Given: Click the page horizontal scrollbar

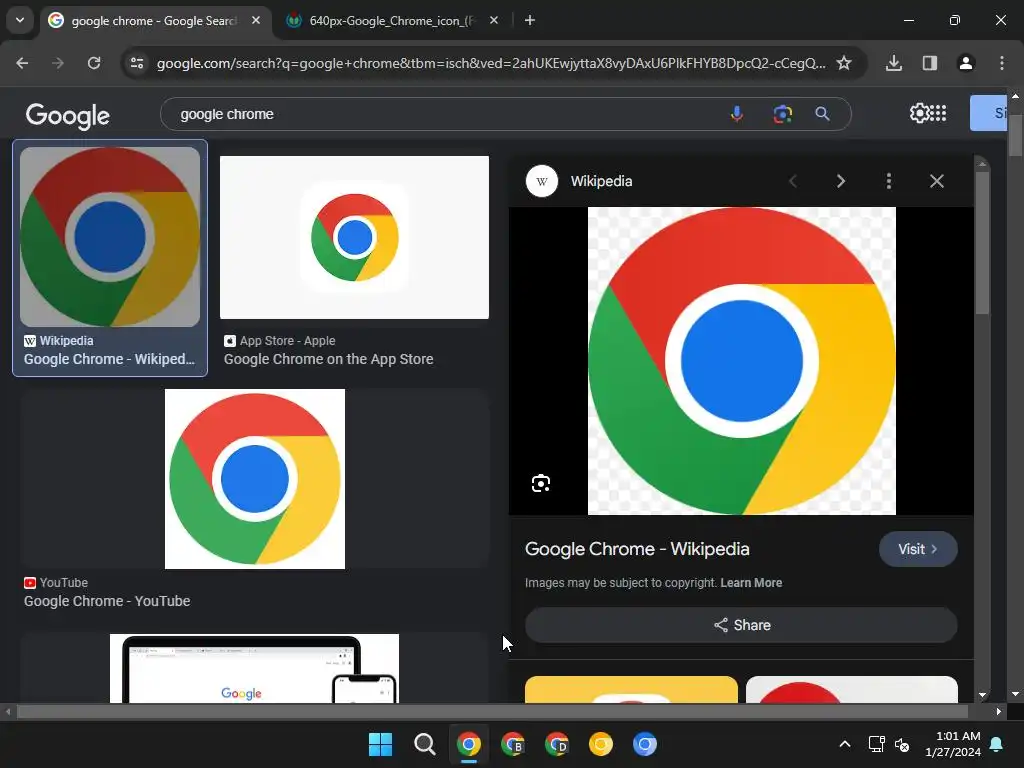Looking at the screenshot, I should pyautogui.click(x=492, y=712).
